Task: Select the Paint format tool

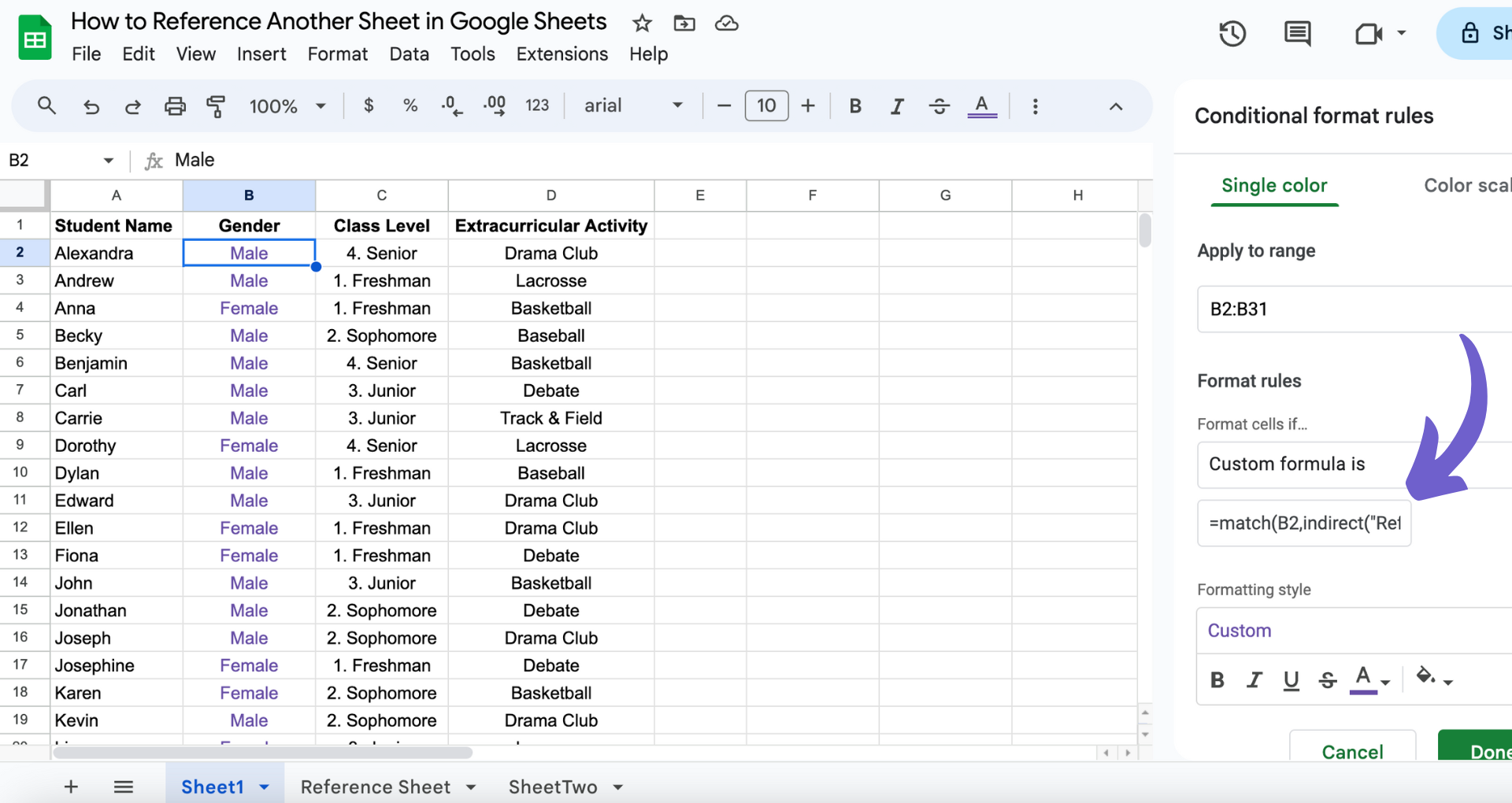Action: (x=216, y=105)
